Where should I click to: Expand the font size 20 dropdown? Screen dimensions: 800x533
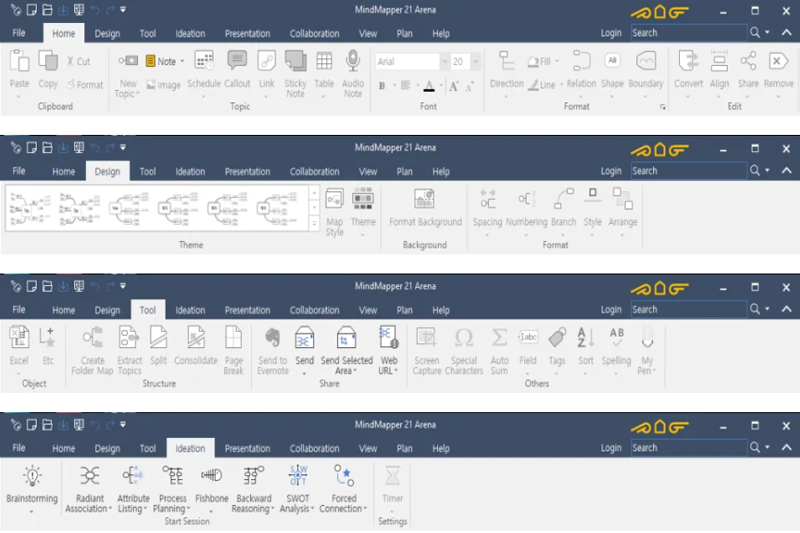(x=473, y=62)
